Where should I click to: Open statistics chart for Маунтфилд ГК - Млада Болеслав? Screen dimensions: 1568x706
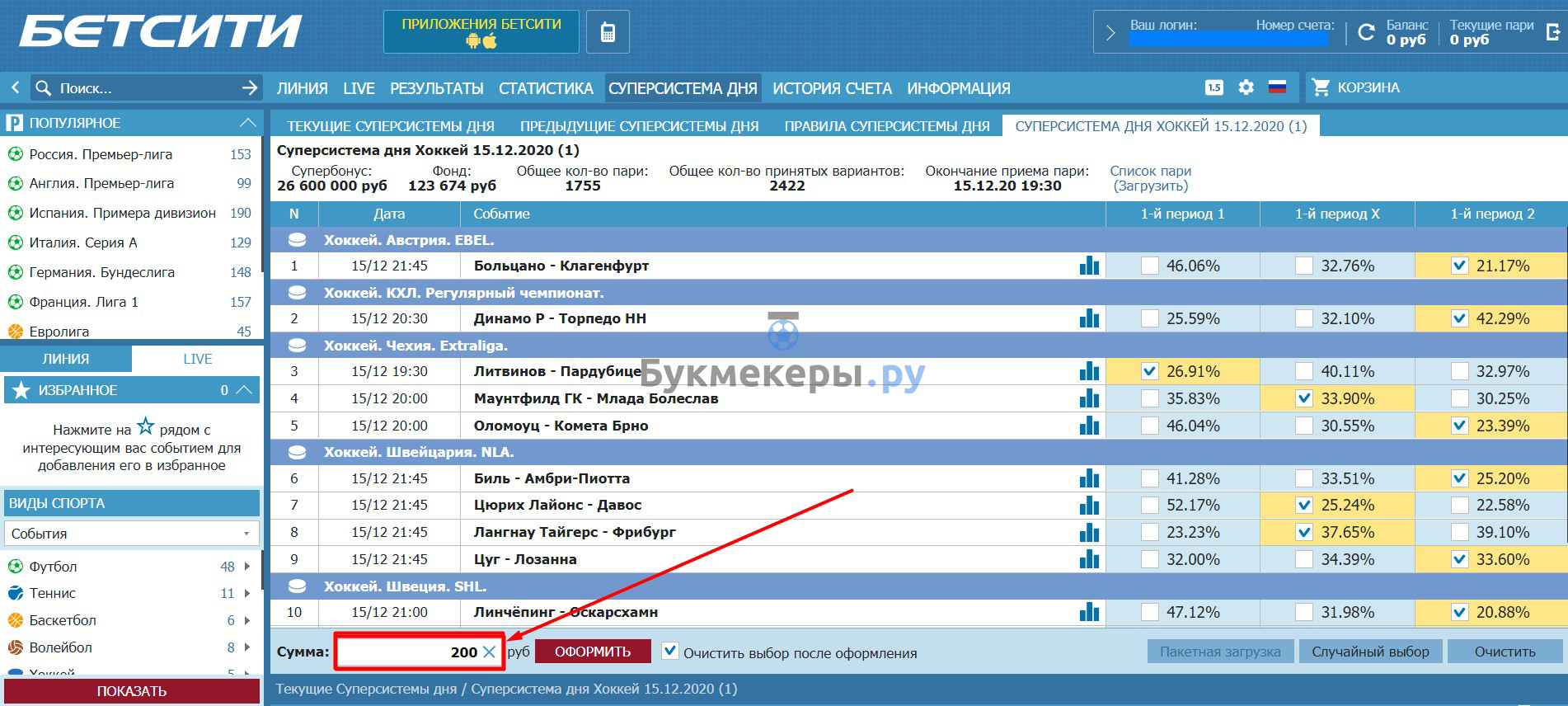tap(1089, 398)
